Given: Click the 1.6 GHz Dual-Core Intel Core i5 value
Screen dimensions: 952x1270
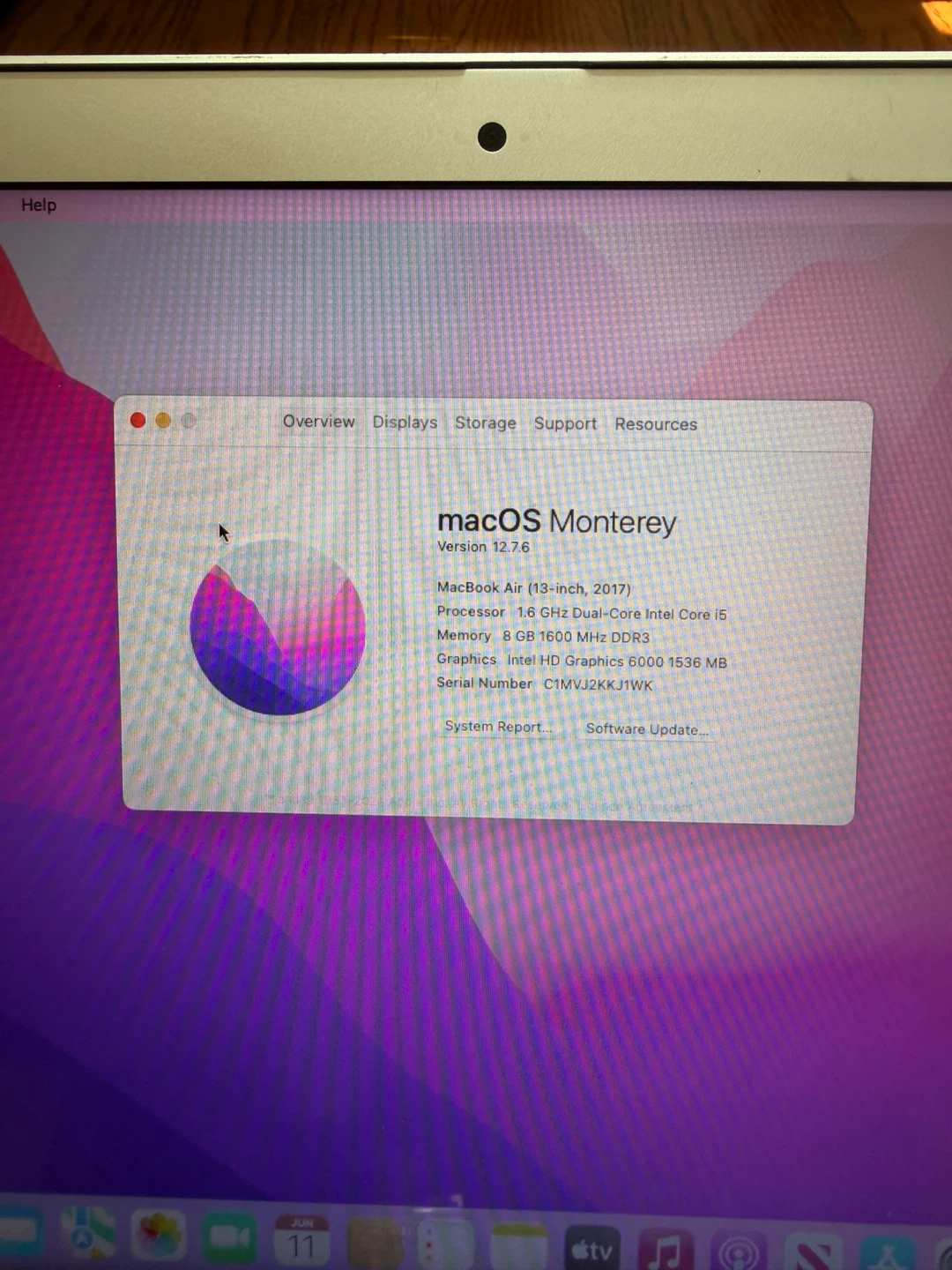Looking at the screenshot, I should pyautogui.click(x=621, y=614).
